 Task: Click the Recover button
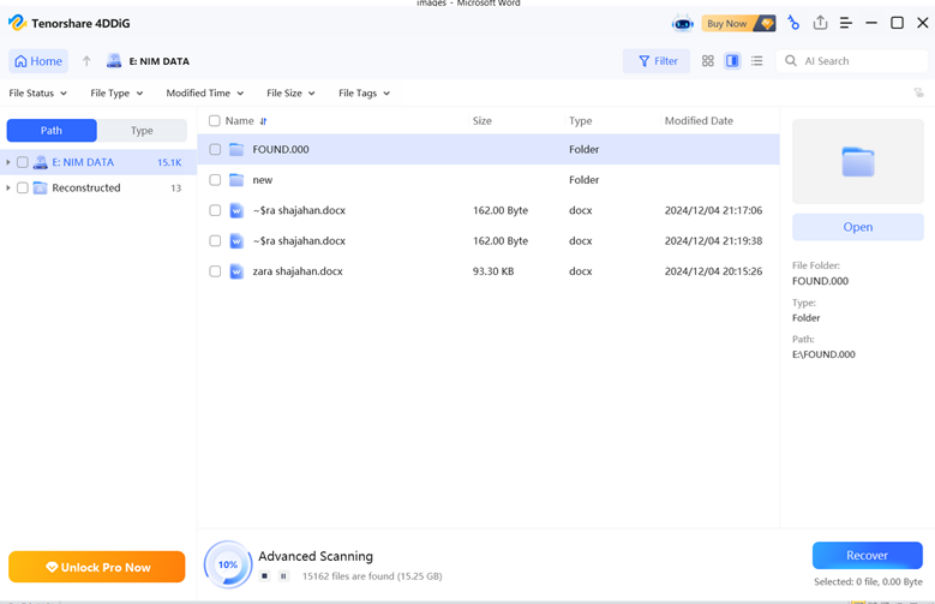[867, 555]
